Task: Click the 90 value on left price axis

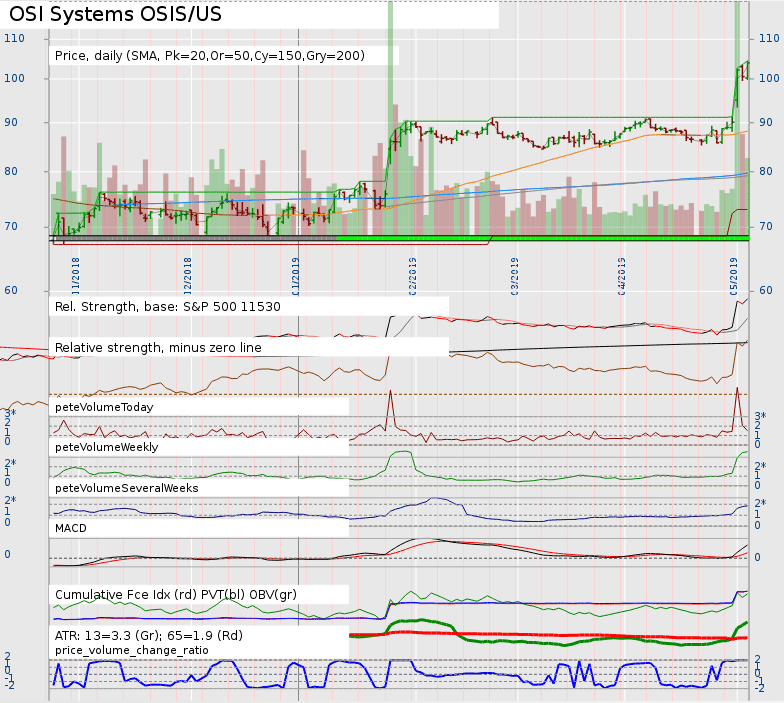Action: coord(10,122)
